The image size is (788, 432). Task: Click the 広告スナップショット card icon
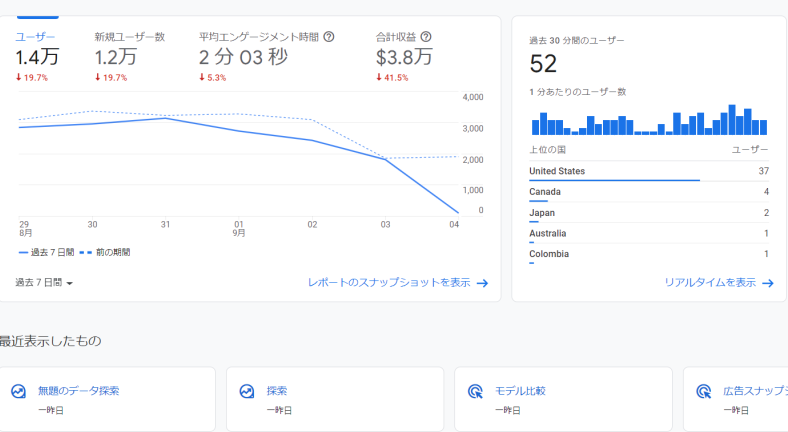click(x=703, y=392)
